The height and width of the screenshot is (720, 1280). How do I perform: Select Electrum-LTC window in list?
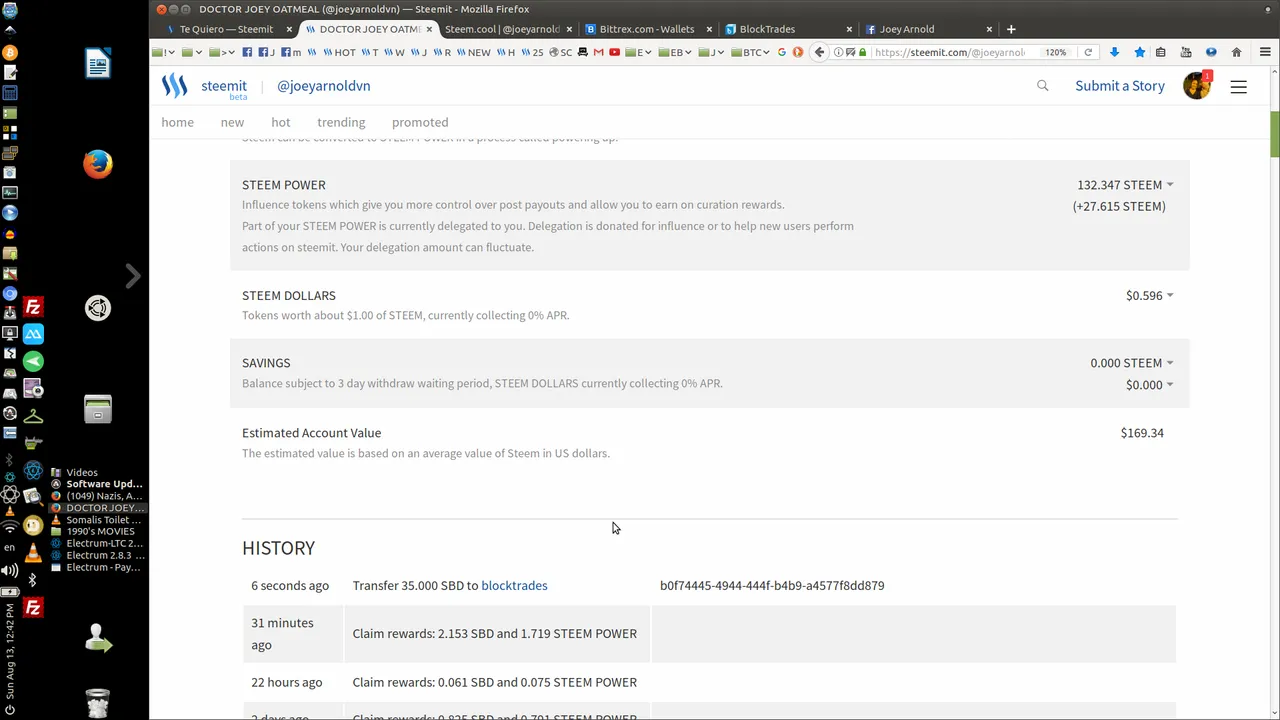(96, 544)
